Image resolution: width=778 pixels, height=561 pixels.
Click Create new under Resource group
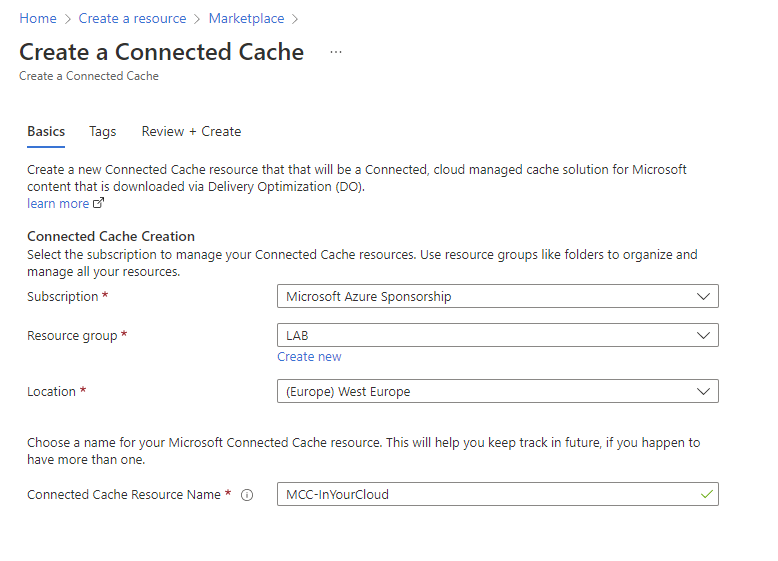(309, 356)
